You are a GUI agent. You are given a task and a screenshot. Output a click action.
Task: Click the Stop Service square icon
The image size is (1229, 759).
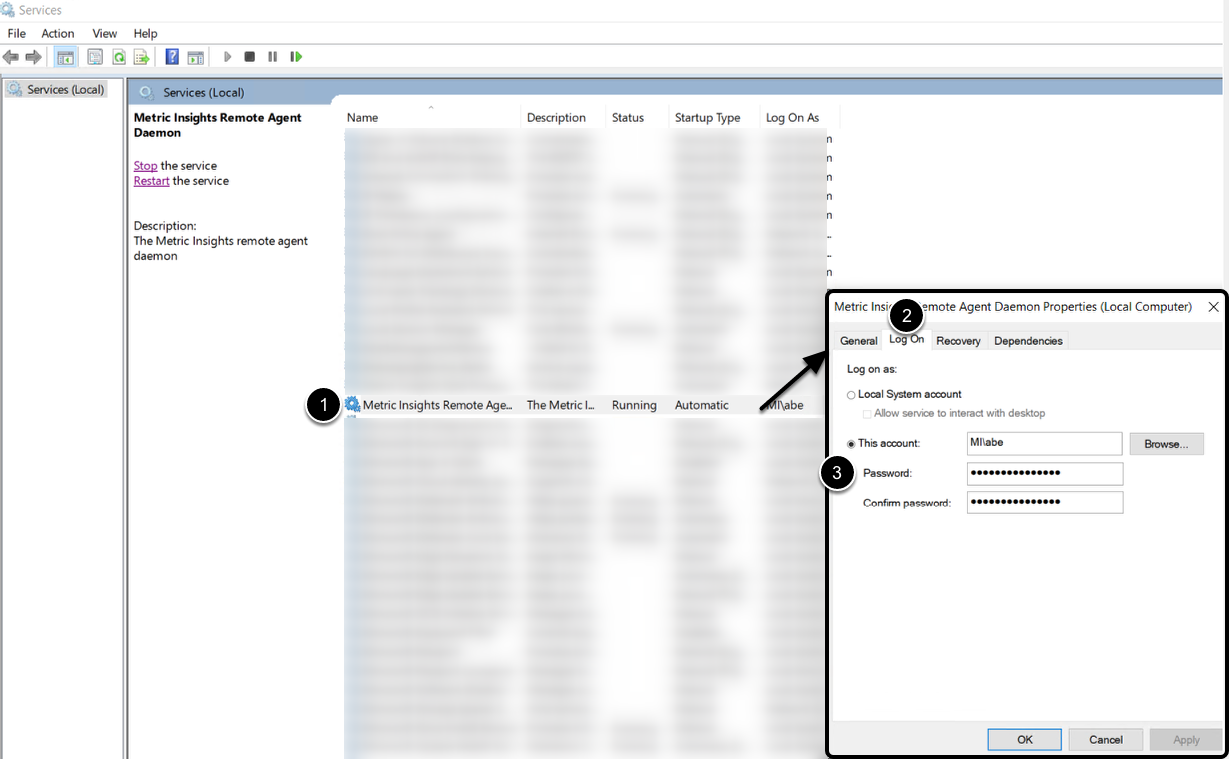click(x=250, y=57)
